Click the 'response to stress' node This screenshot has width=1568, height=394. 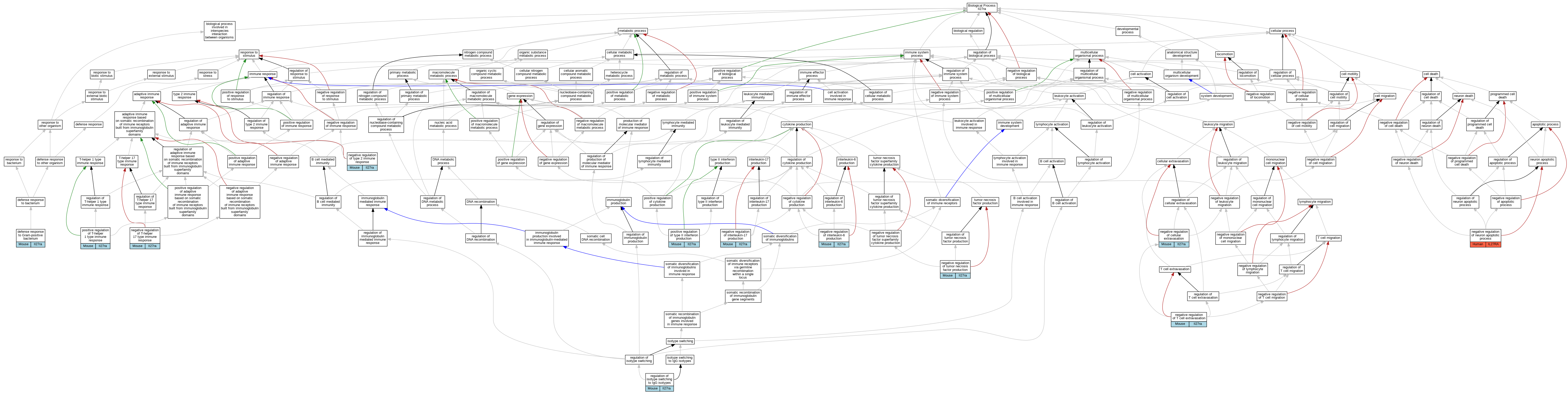click(x=208, y=74)
